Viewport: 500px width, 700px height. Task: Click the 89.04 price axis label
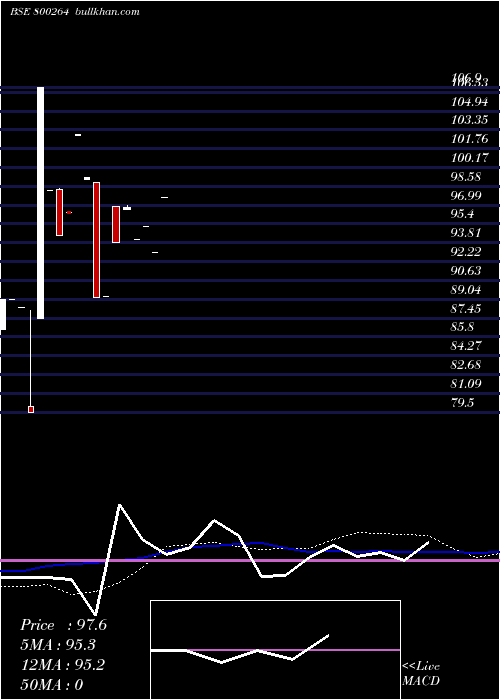pos(466,290)
